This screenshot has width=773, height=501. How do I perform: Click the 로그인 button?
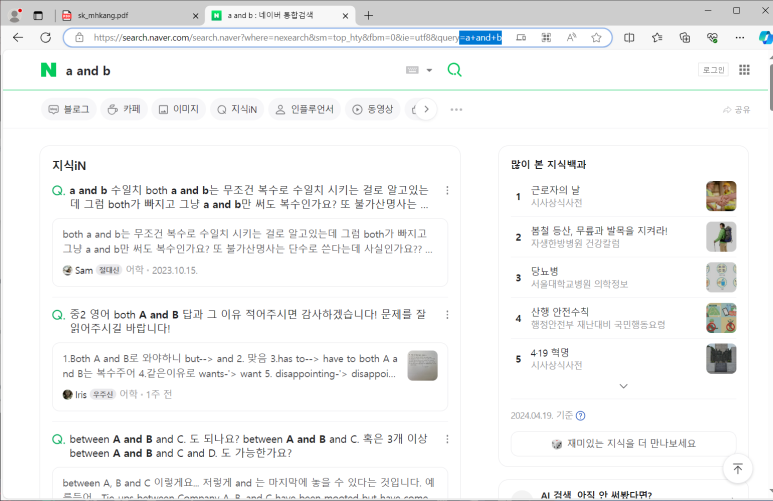pos(713,70)
